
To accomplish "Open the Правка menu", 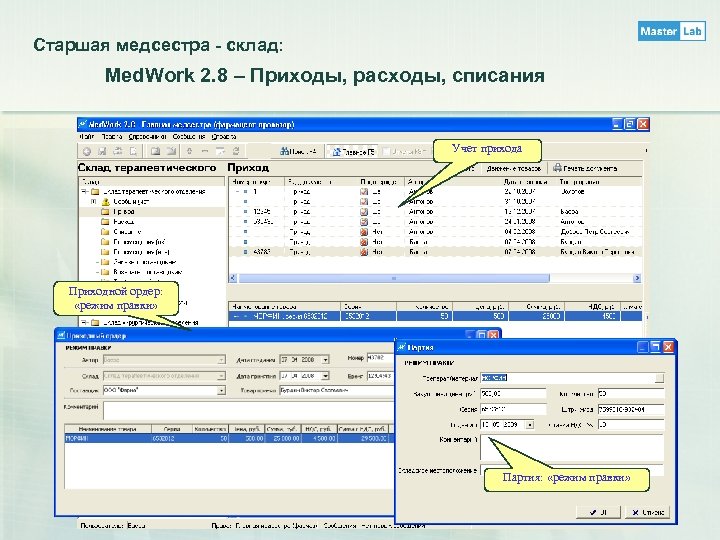I will (x=112, y=136).
